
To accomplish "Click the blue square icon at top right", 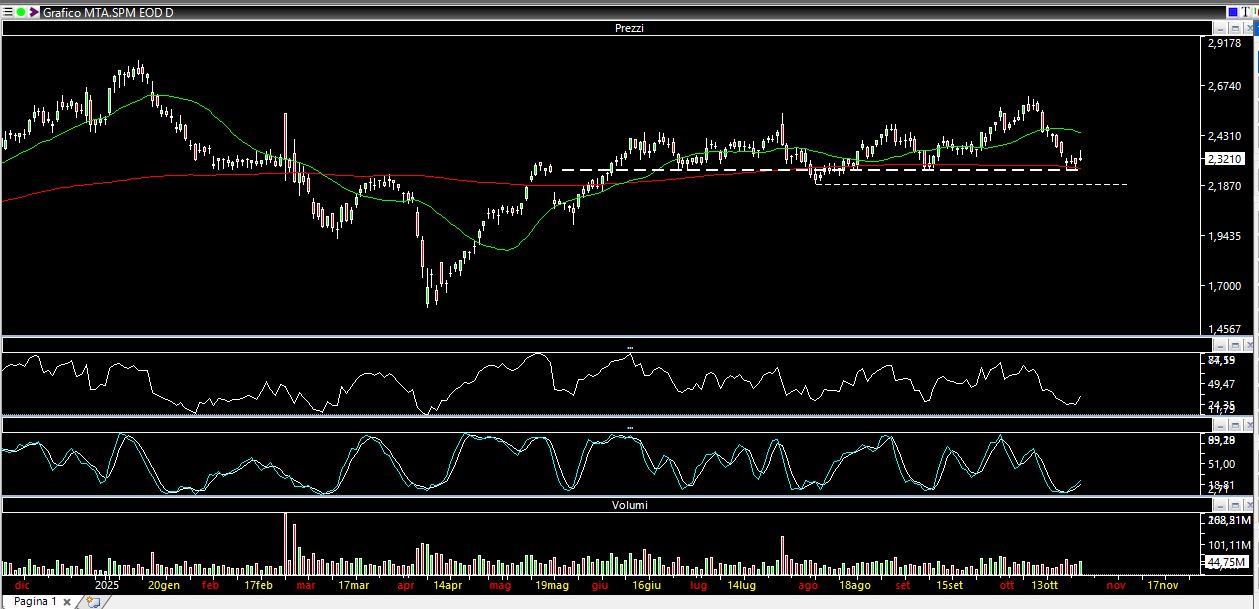I will coord(1232,12).
